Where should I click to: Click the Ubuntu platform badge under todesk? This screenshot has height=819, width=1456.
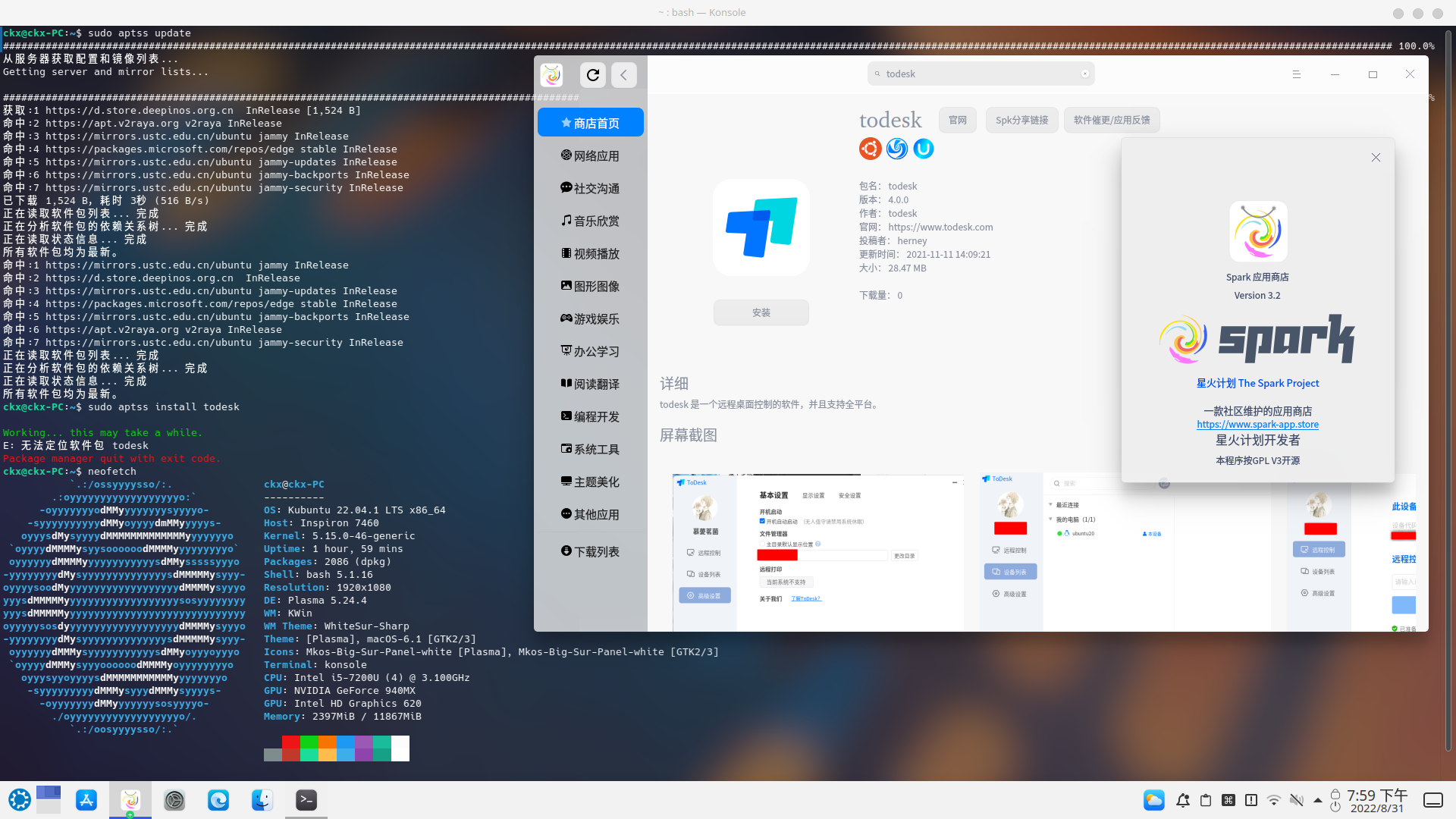click(x=870, y=149)
